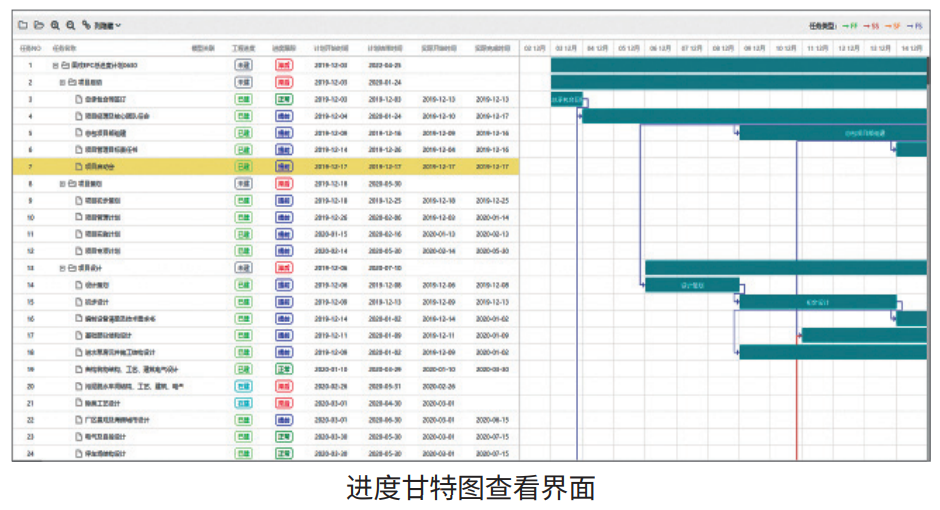Click the SS red arrow legend item
The image size is (940, 510).
871,26
